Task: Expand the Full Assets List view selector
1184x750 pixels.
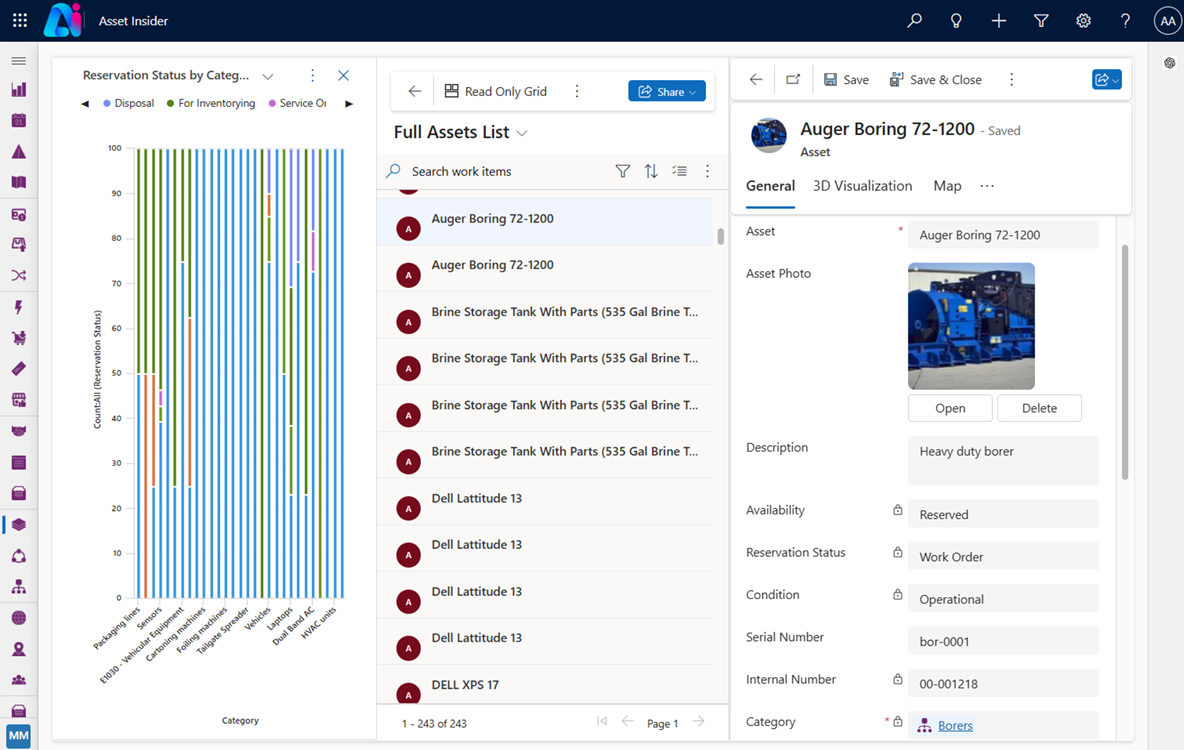Action: click(x=522, y=133)
